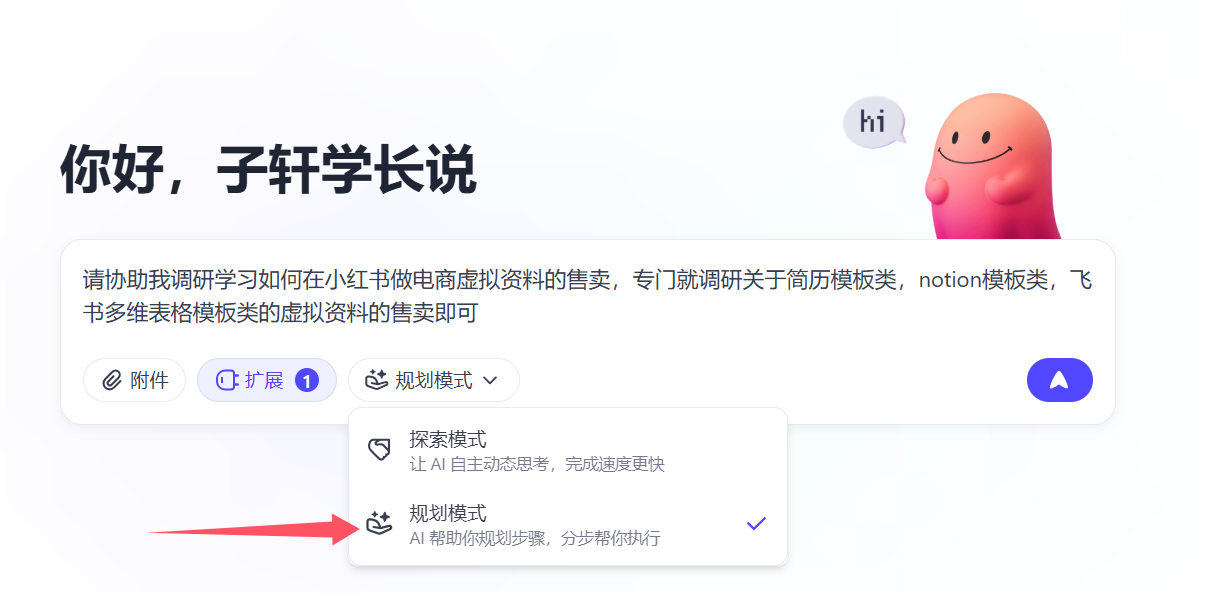Click the greeting heading 你好，子轩学长说
This screenshot has height=593, width=1208.
[268, 170]
